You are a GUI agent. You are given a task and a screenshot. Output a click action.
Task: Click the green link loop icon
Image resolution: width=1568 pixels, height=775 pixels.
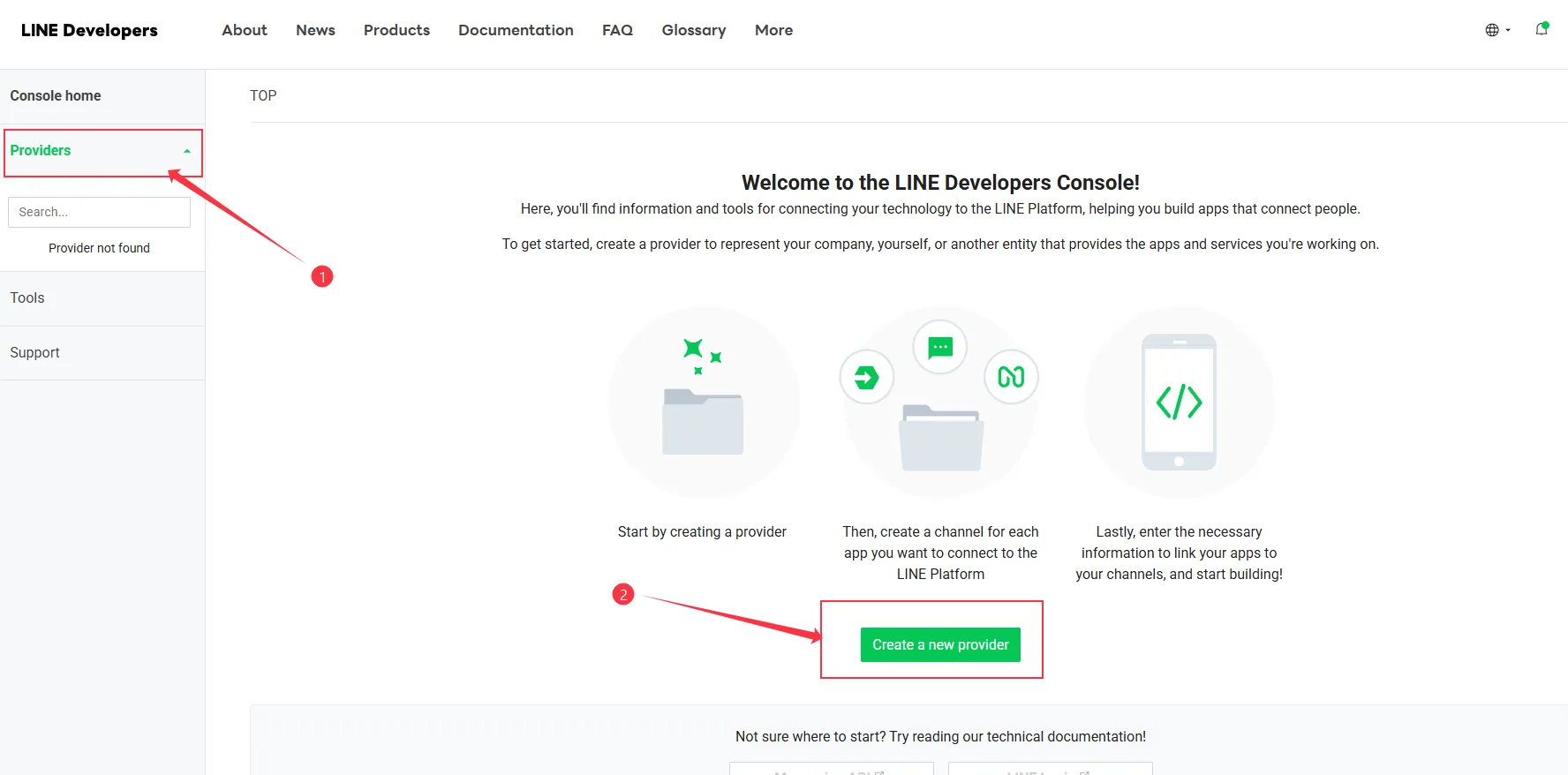point(1011,377)
